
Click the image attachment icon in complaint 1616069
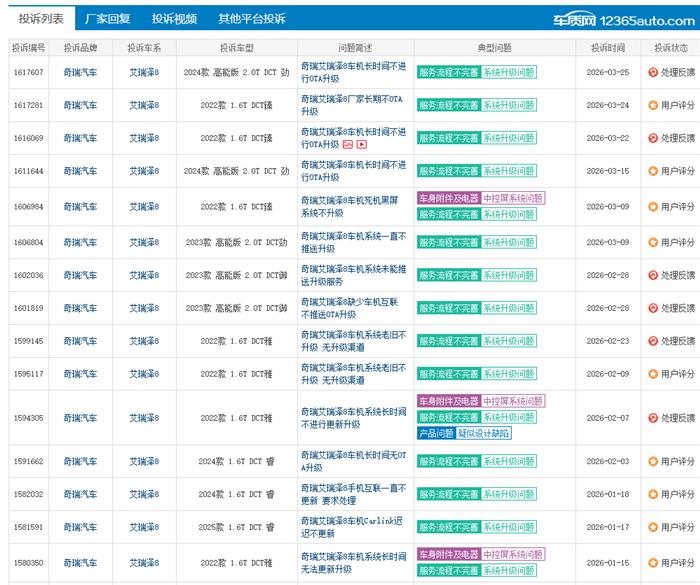pos(348,144)
